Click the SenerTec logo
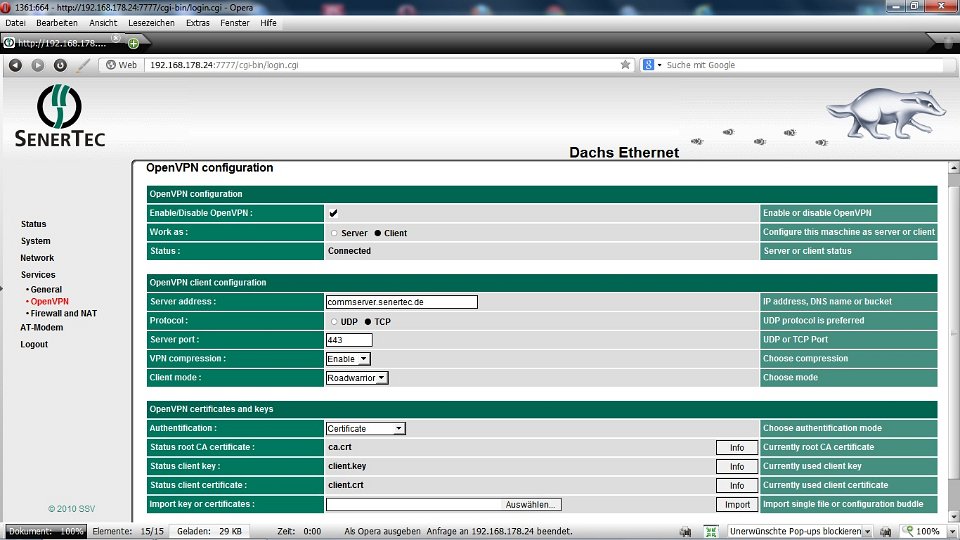 point(60,116)
